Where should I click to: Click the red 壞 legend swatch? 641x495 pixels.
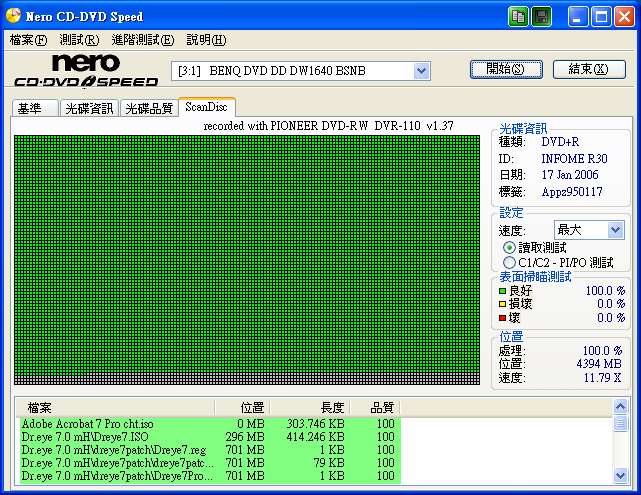pyautogui.click(x=502, y=318)
